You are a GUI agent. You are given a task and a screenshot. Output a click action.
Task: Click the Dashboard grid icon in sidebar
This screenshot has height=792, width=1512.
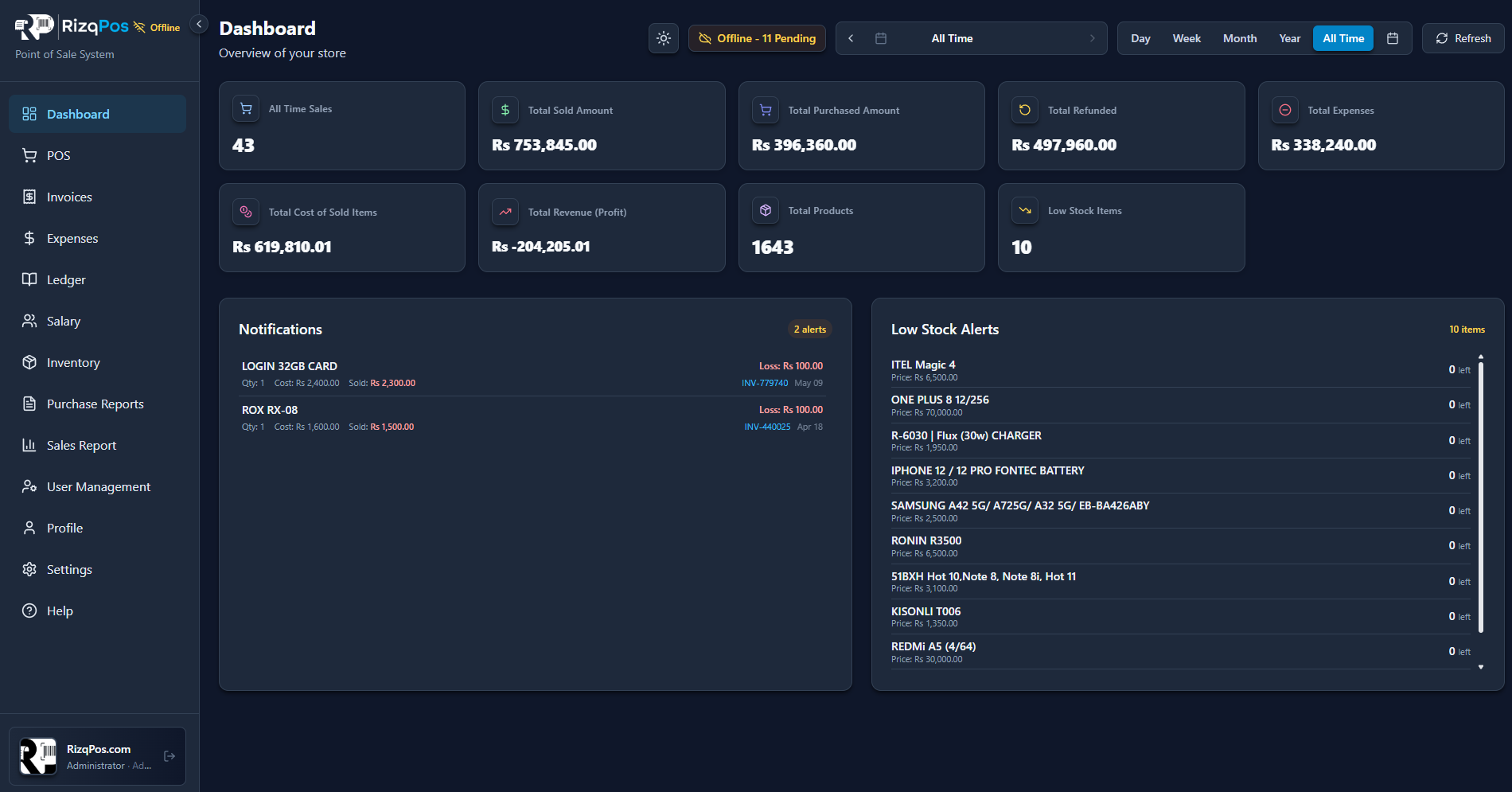coord(29,114)
